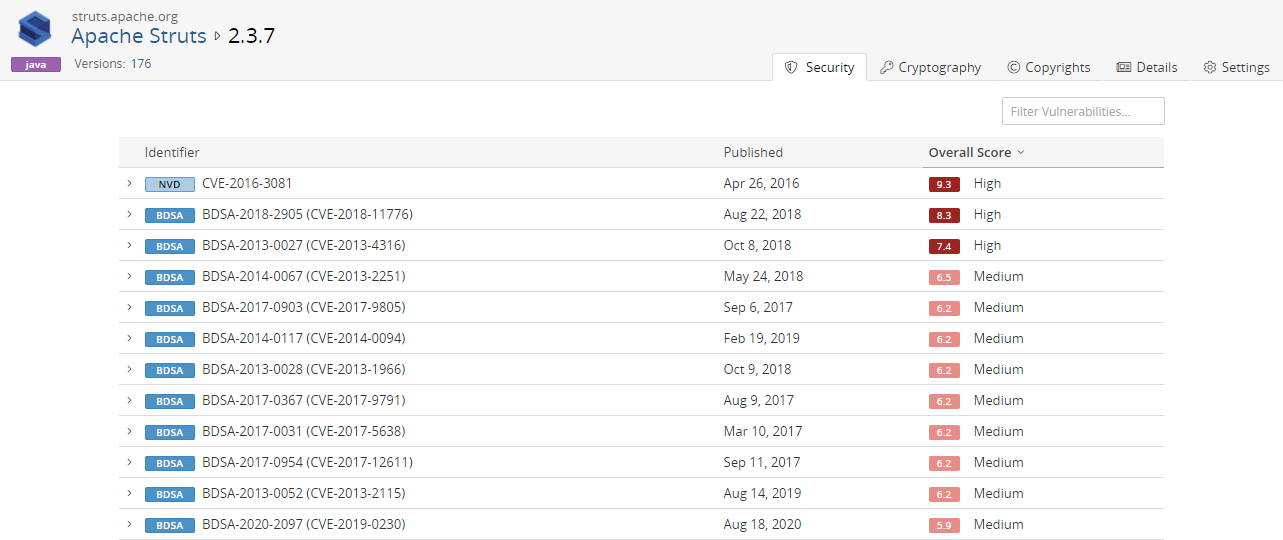Screen dimensions: 1283x540
Task: Click the Apache Struts component name link
Action: click(x=139, y=36)
